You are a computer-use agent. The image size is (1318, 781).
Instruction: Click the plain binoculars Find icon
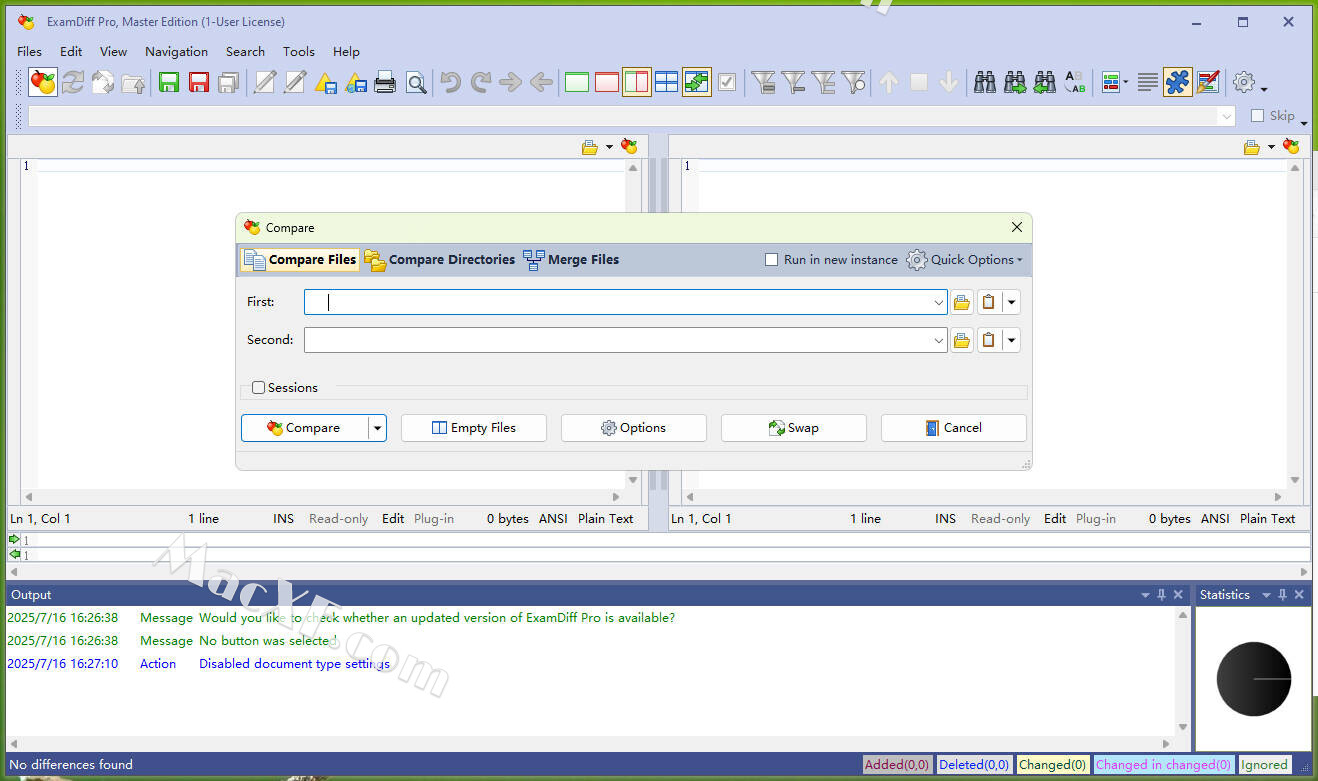pos(985,83)
